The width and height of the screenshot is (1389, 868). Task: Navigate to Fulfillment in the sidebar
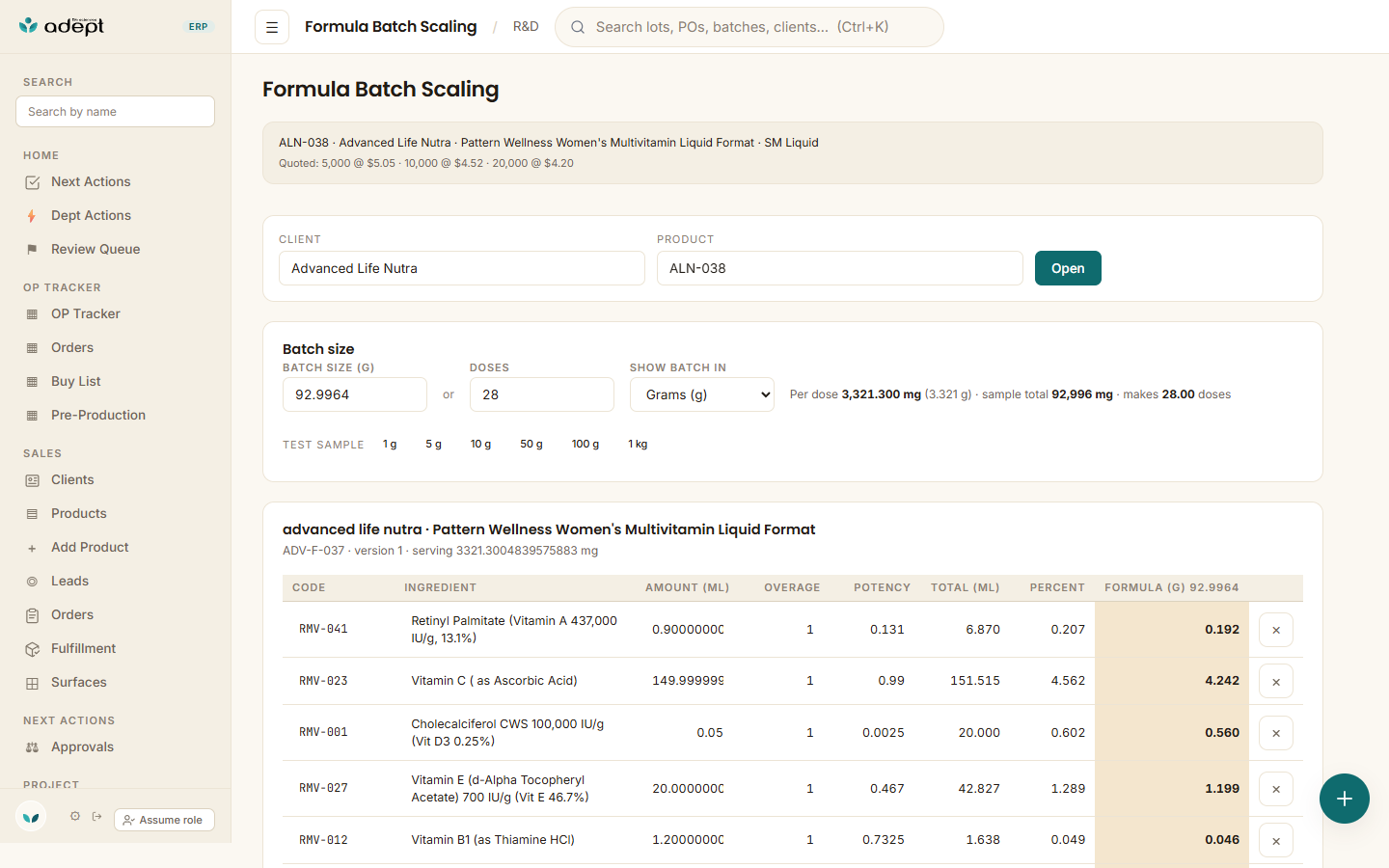(x=116, y=648)
